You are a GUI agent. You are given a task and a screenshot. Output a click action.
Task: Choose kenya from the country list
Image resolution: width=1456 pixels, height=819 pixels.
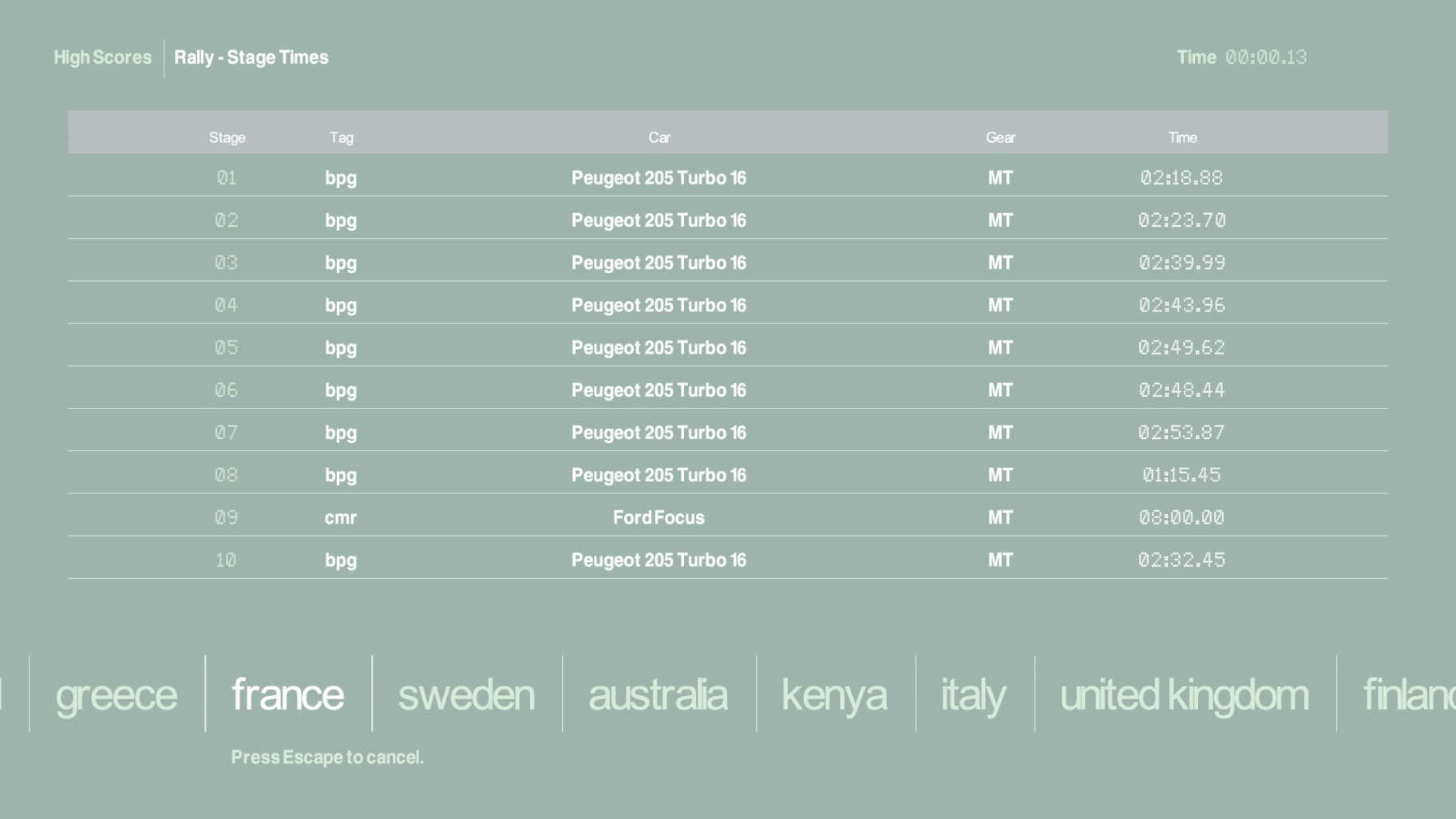pyautogui.click(x=834, y=694)
